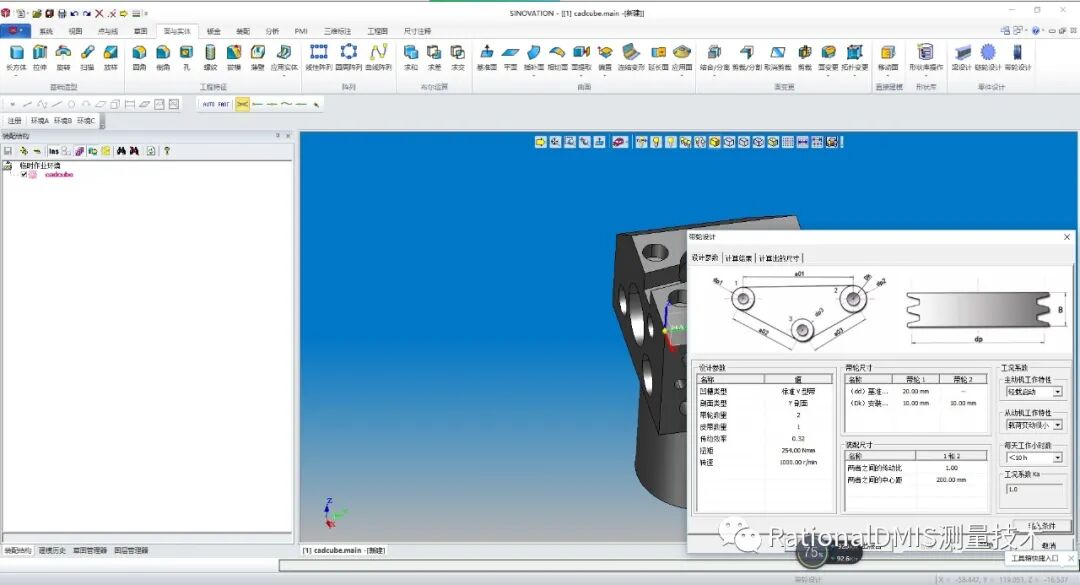
Task: Expand the 面变更 dropdown arrow
Action: point(828,75)
